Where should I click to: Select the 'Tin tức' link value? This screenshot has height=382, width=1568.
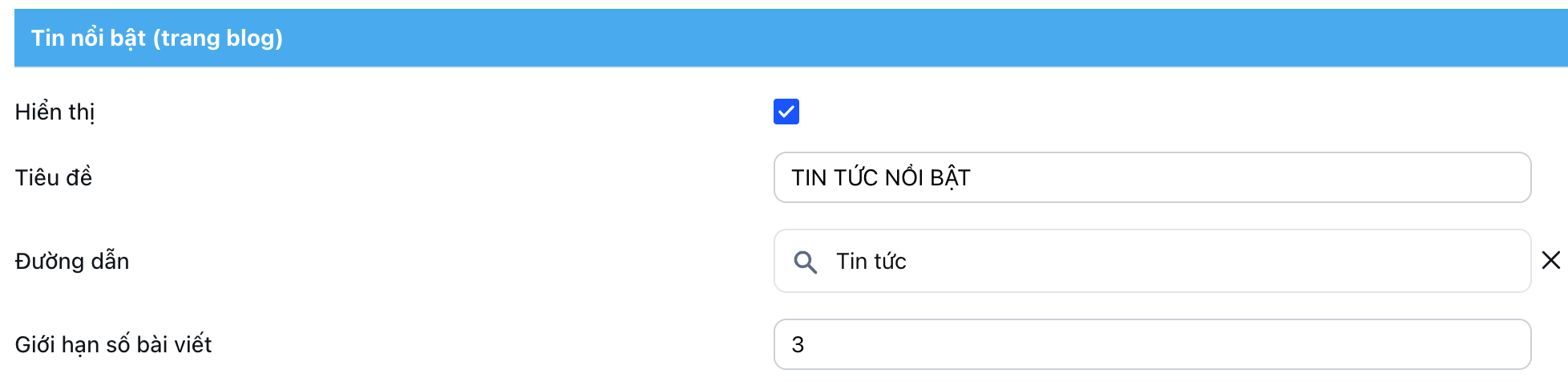(871, 261)
